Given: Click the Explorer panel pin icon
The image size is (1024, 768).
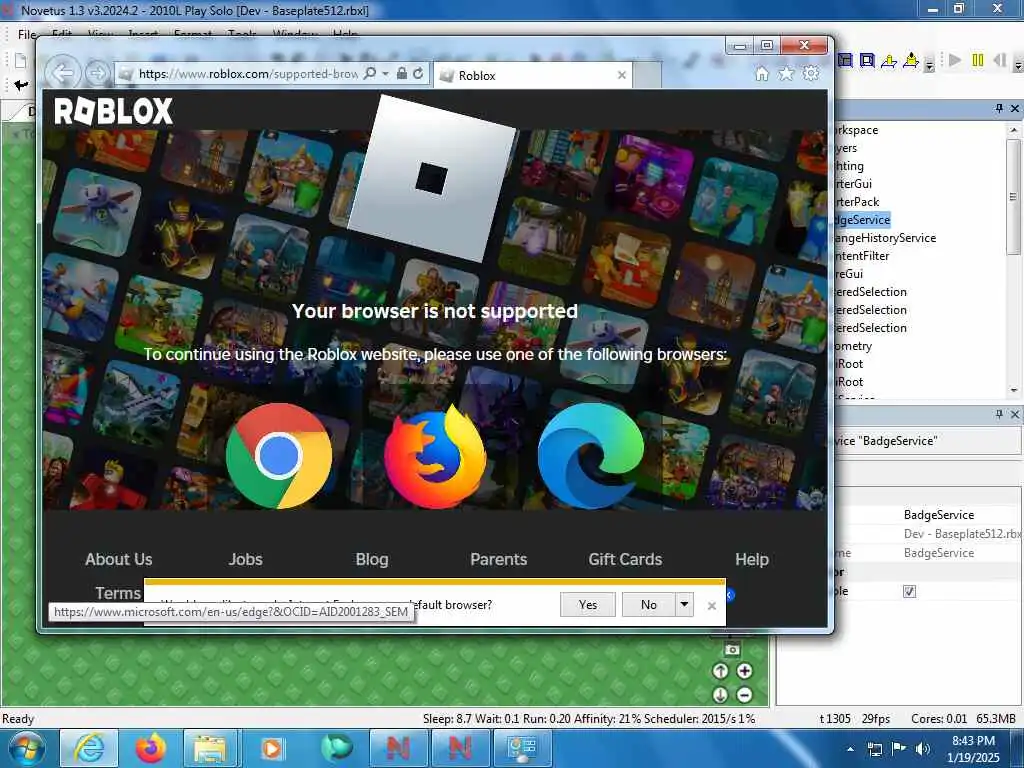Looking at the screenshot, I should [999, 108].
